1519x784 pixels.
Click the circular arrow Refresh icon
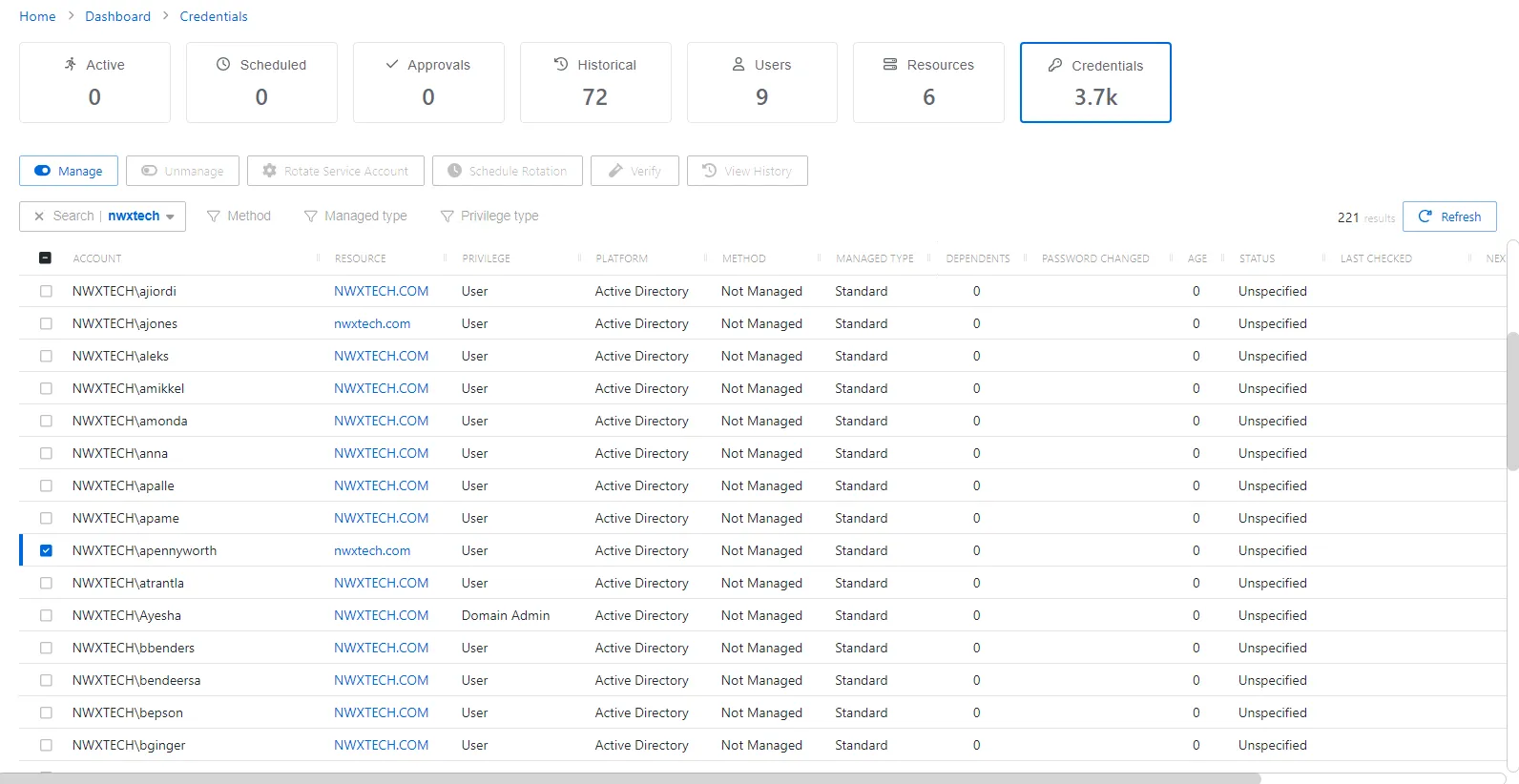tap(1425, 217)
